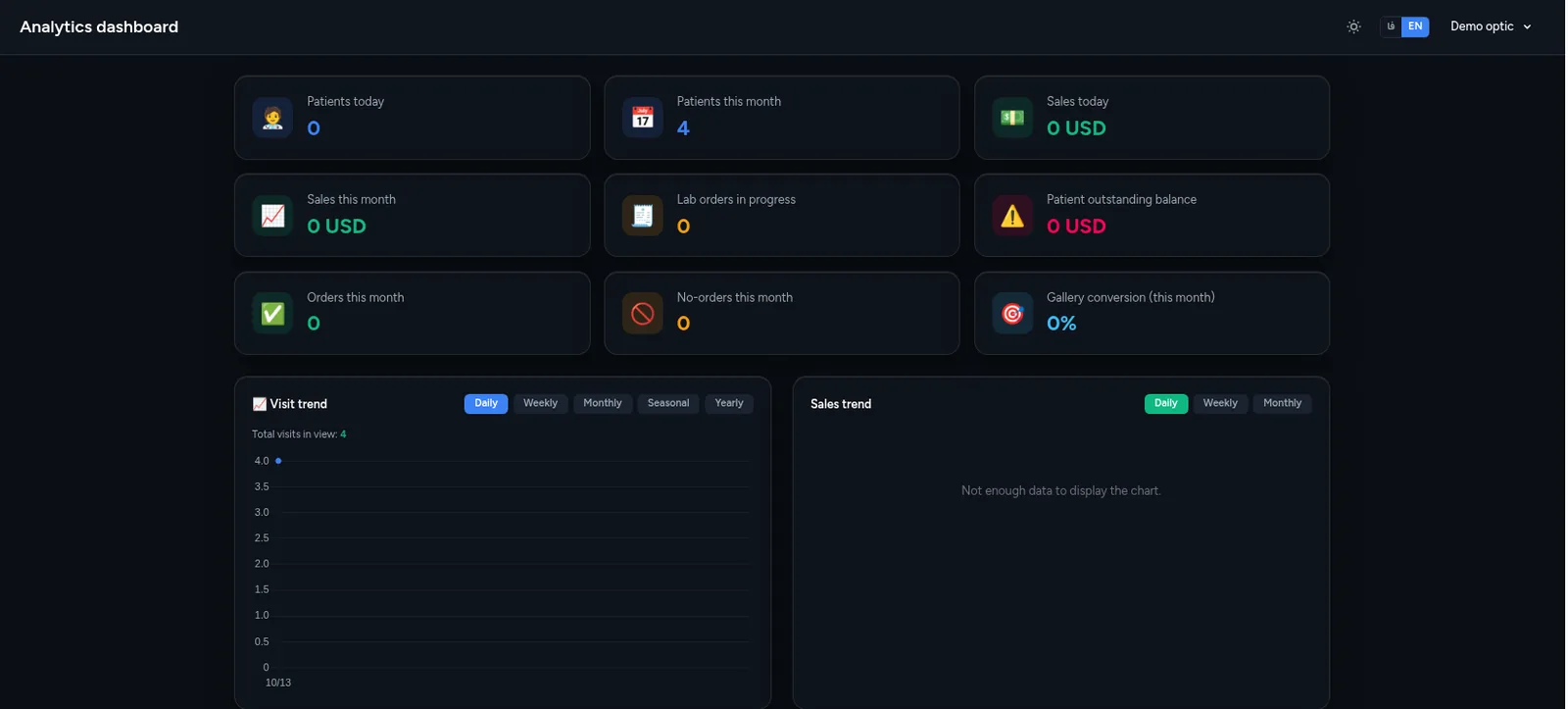1568x709 pixels.
Task: Click the Gallery conversion target icon
Action: coord(1012,314)
